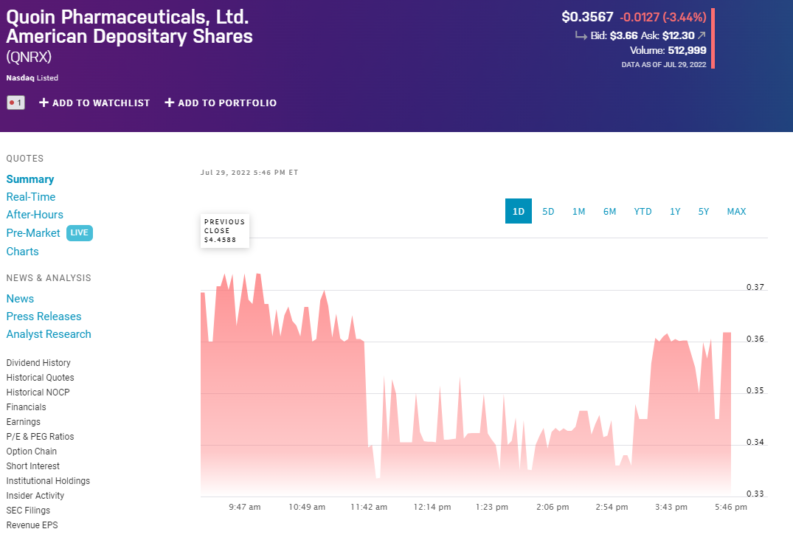Open SEC Filings page

tap(28, 510)
